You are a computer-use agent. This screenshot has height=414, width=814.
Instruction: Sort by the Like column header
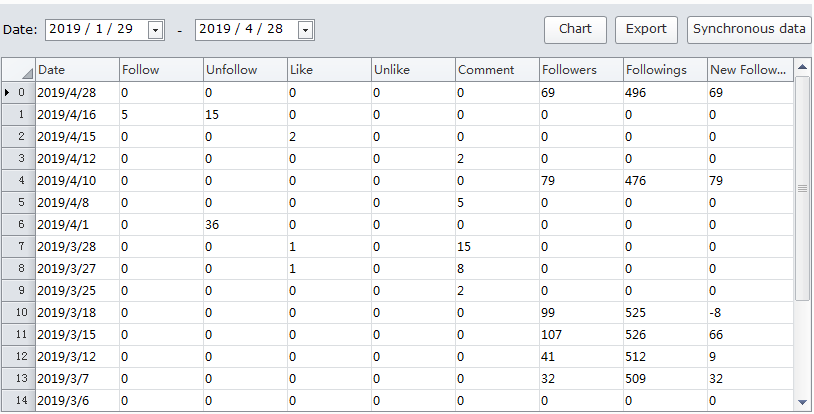[x=330, y=70]
